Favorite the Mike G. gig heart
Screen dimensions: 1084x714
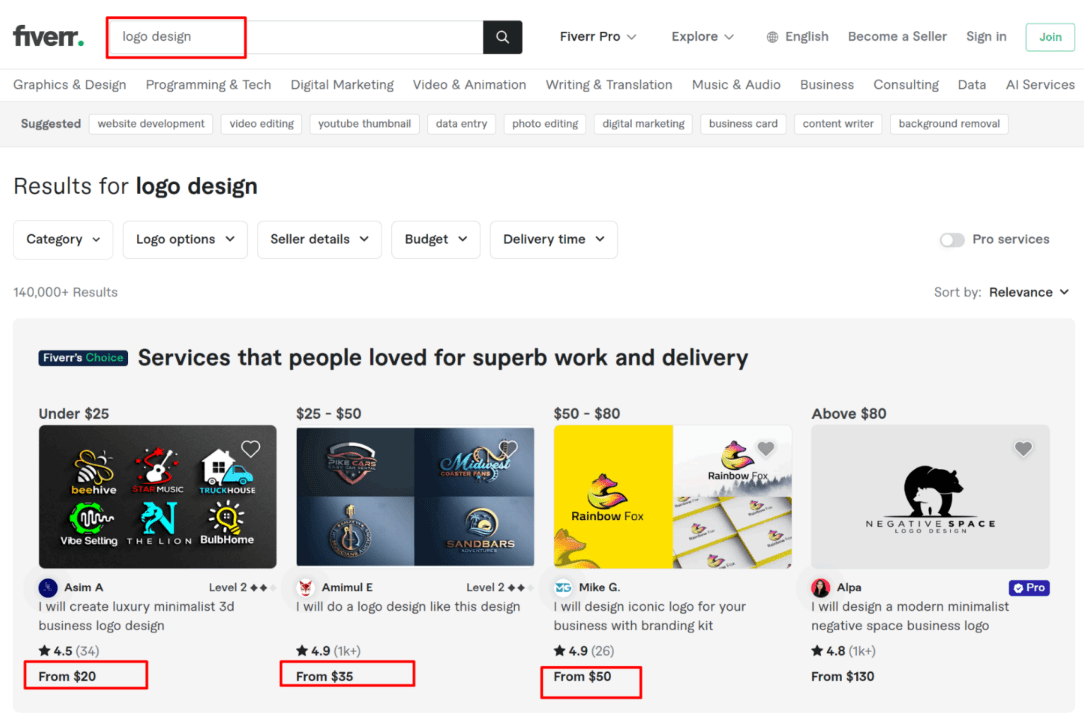coord(765,449)
